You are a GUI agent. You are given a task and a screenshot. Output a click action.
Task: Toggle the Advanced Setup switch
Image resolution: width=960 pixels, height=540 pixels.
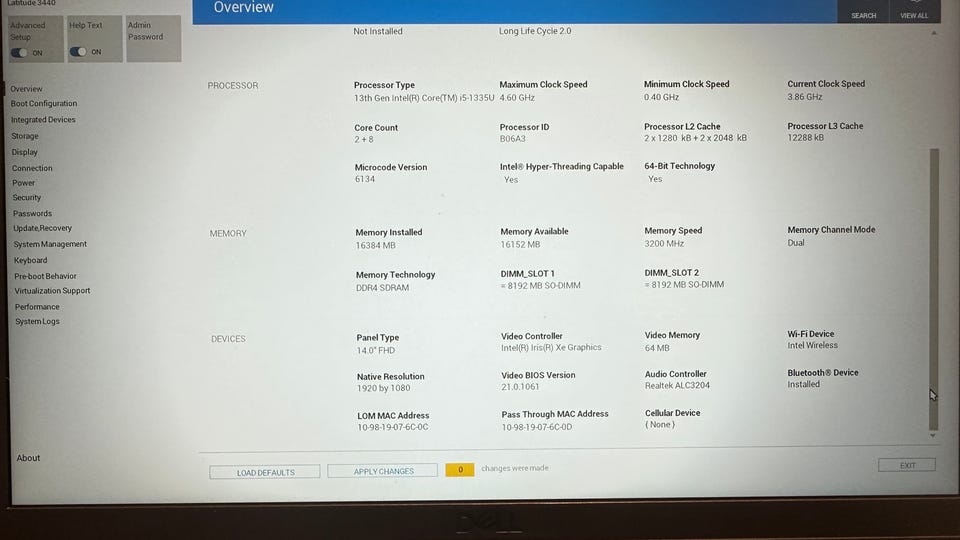coord(19,53)
